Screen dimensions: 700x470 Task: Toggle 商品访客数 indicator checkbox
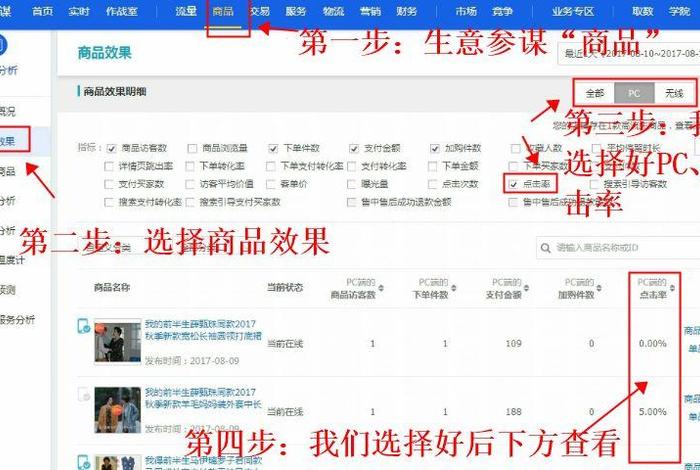(111, 148)
